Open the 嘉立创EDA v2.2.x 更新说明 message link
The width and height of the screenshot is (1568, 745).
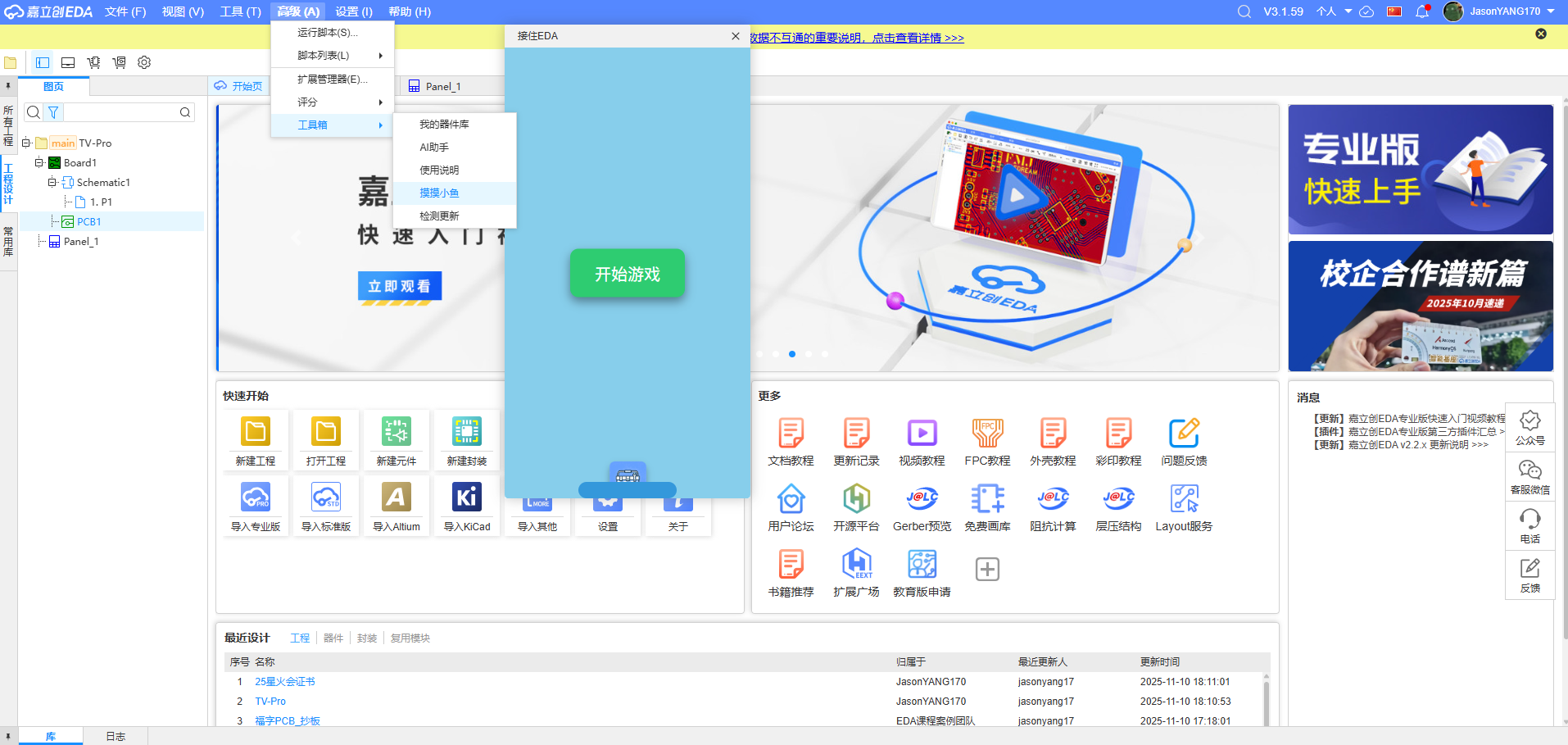point(1418,445)
